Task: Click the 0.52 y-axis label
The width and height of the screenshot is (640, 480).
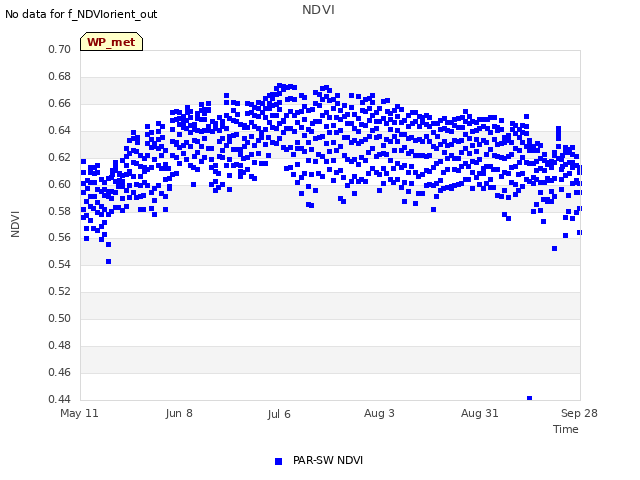Action: pyautogui.click(x=60, y=291)
